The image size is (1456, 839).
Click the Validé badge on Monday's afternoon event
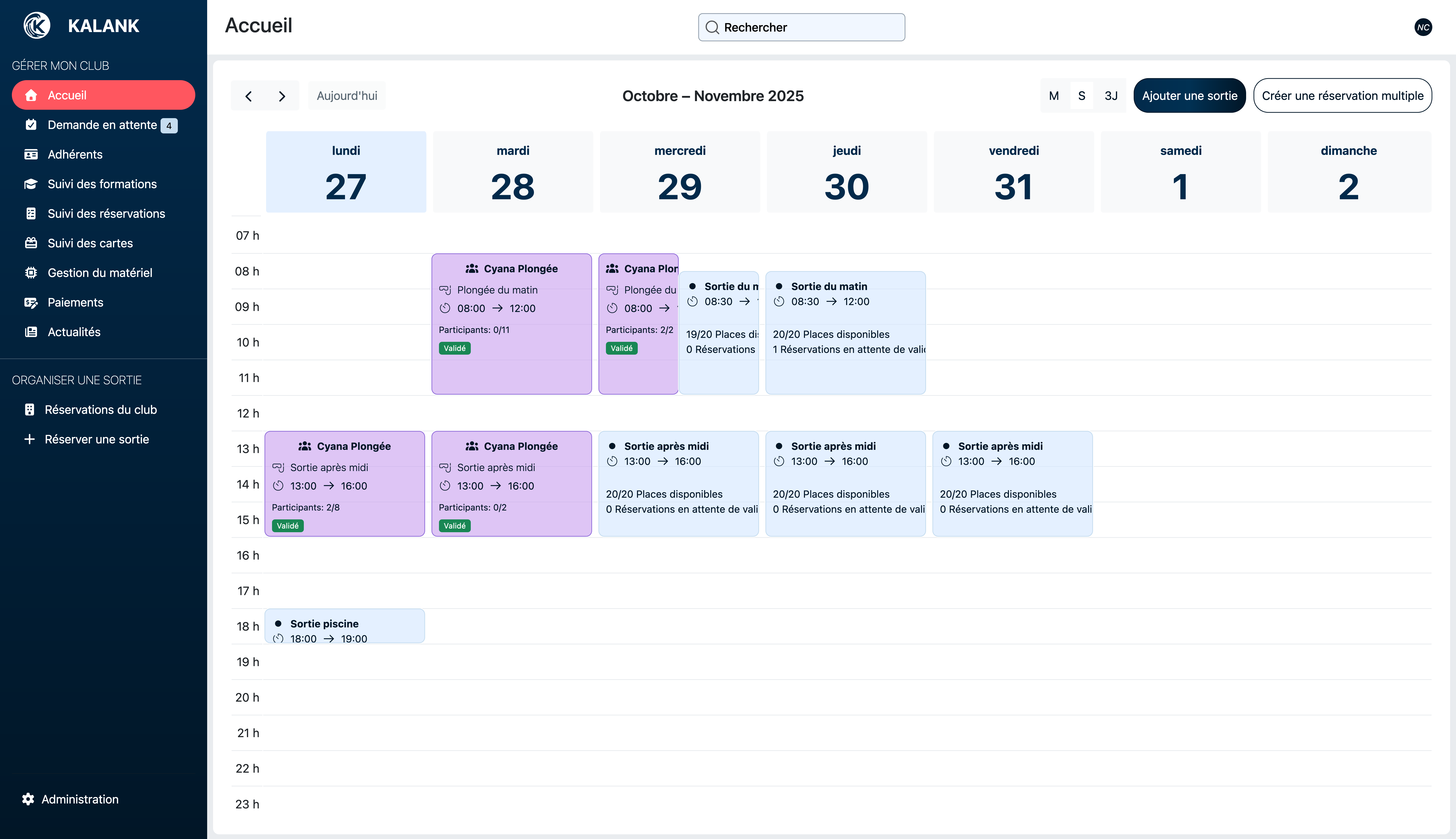(x=288, y=526)
